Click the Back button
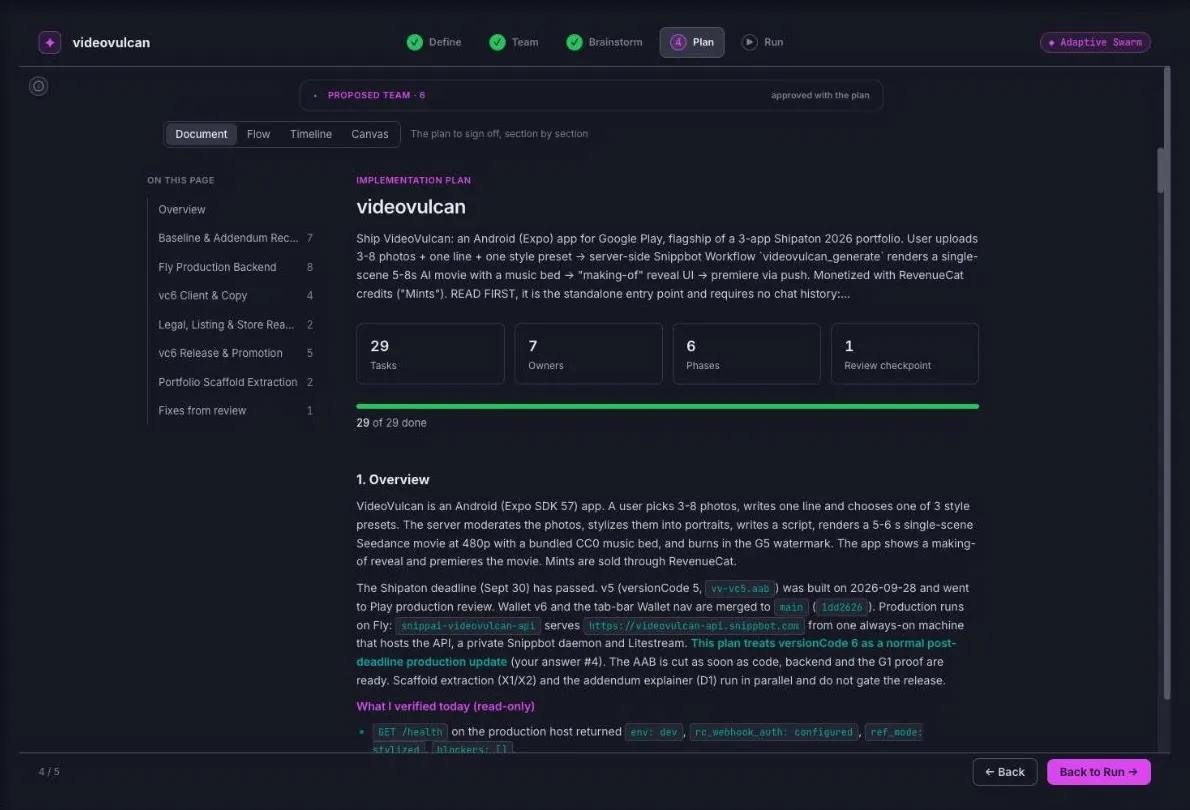This screenshot has height=810, width=1190. (x=1004, y=772)
